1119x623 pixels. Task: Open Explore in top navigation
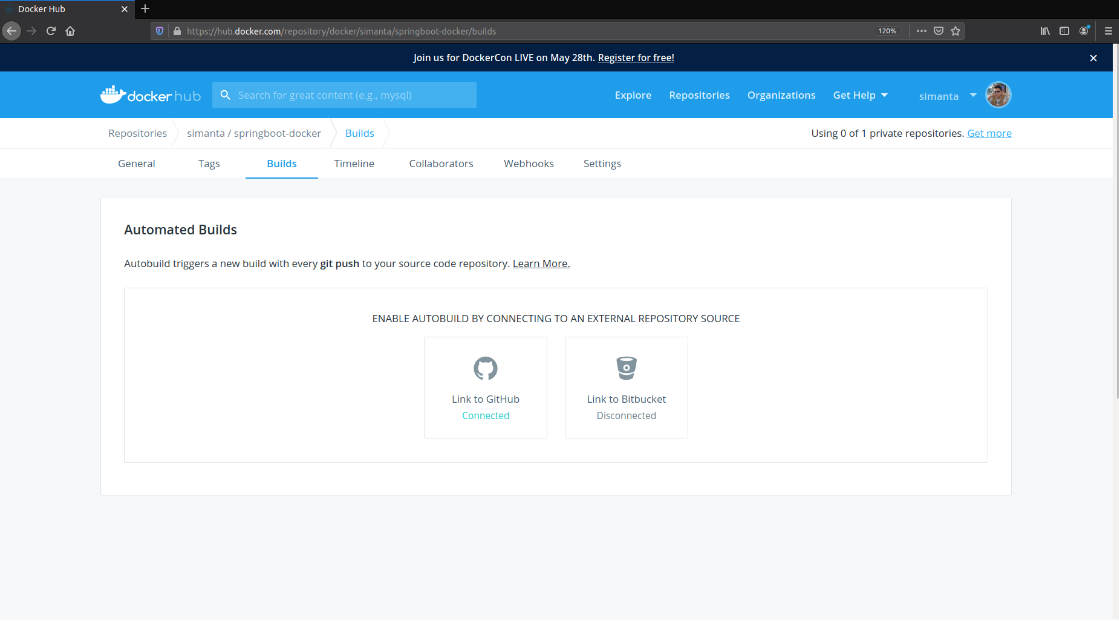click(633, 95)
